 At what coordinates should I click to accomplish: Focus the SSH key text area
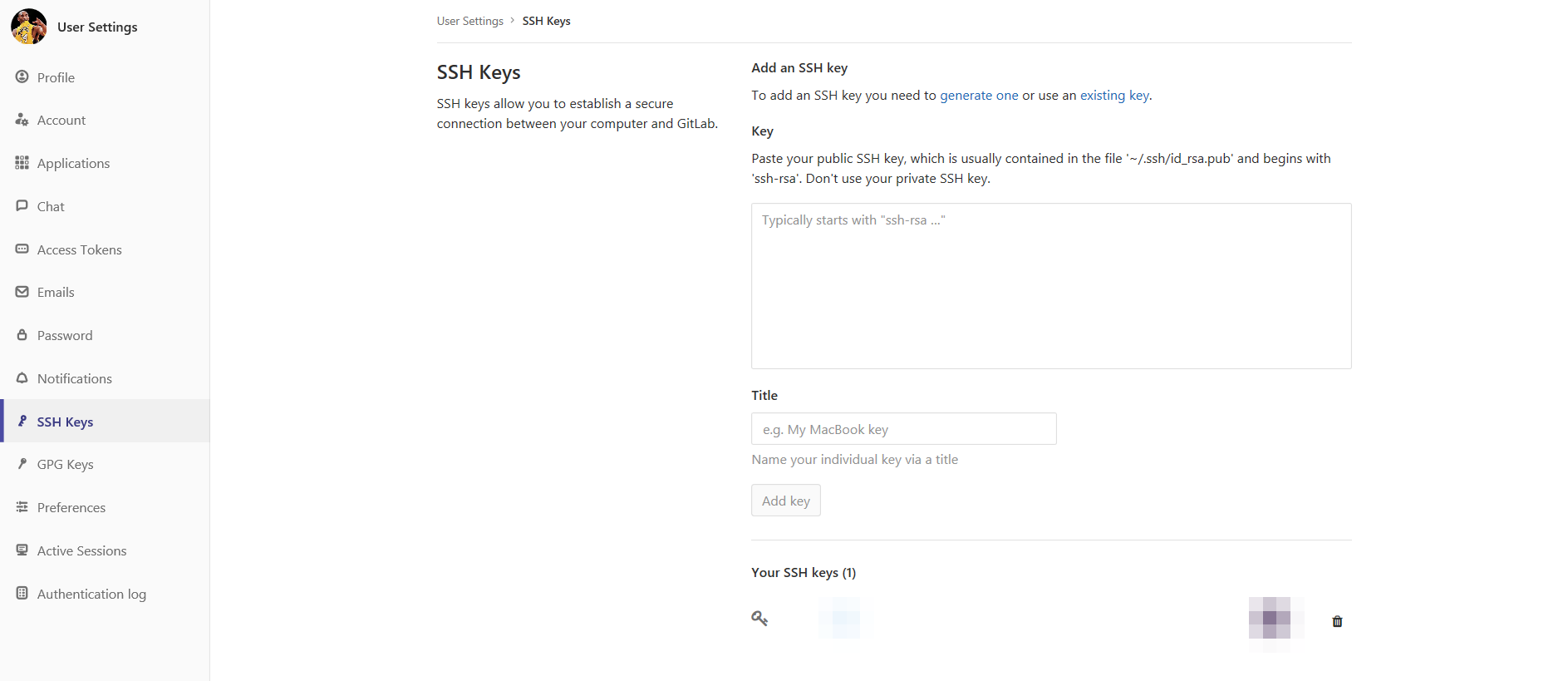click(1051, 286)
